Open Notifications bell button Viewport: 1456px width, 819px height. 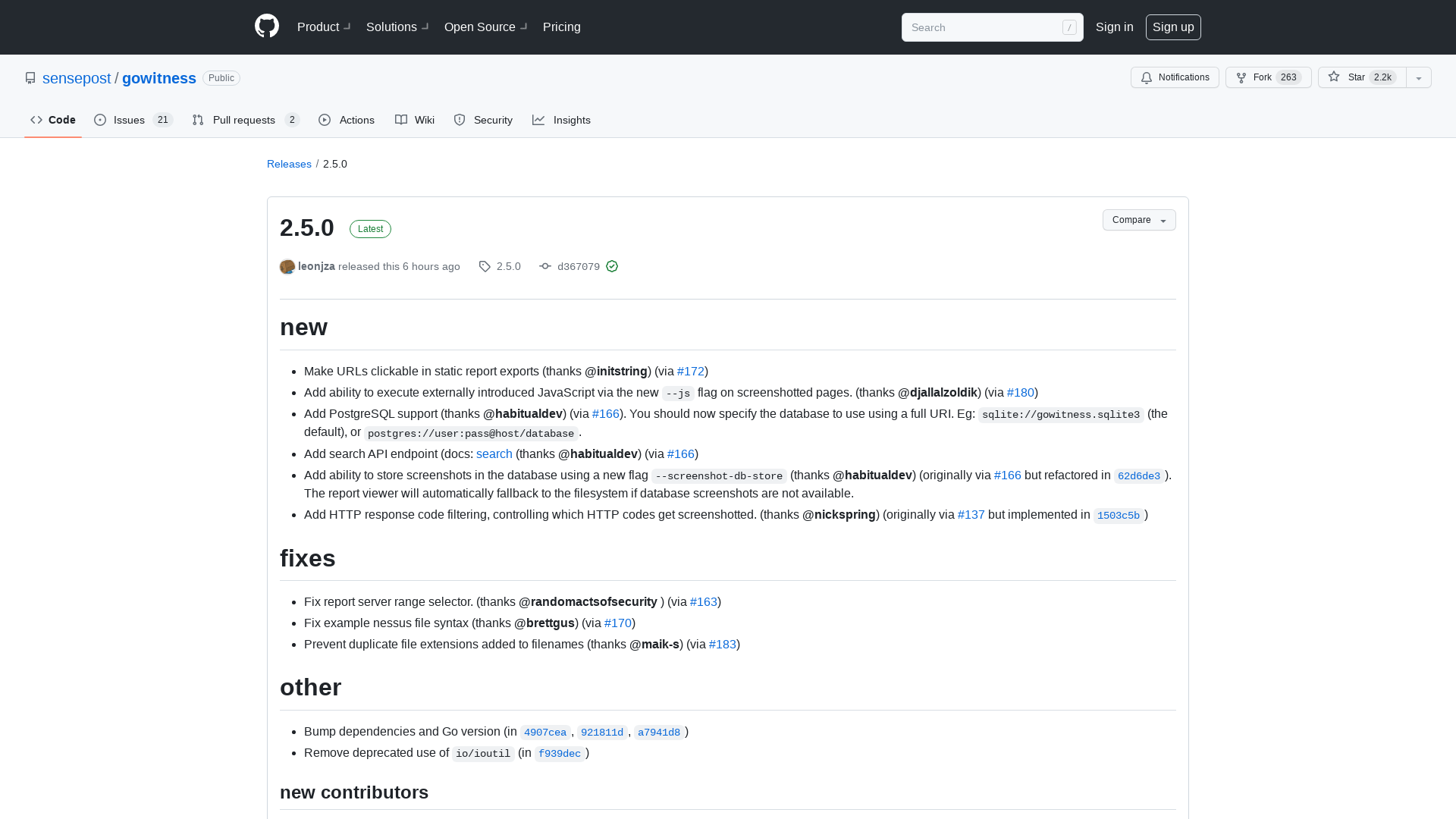pos(1175,77)
